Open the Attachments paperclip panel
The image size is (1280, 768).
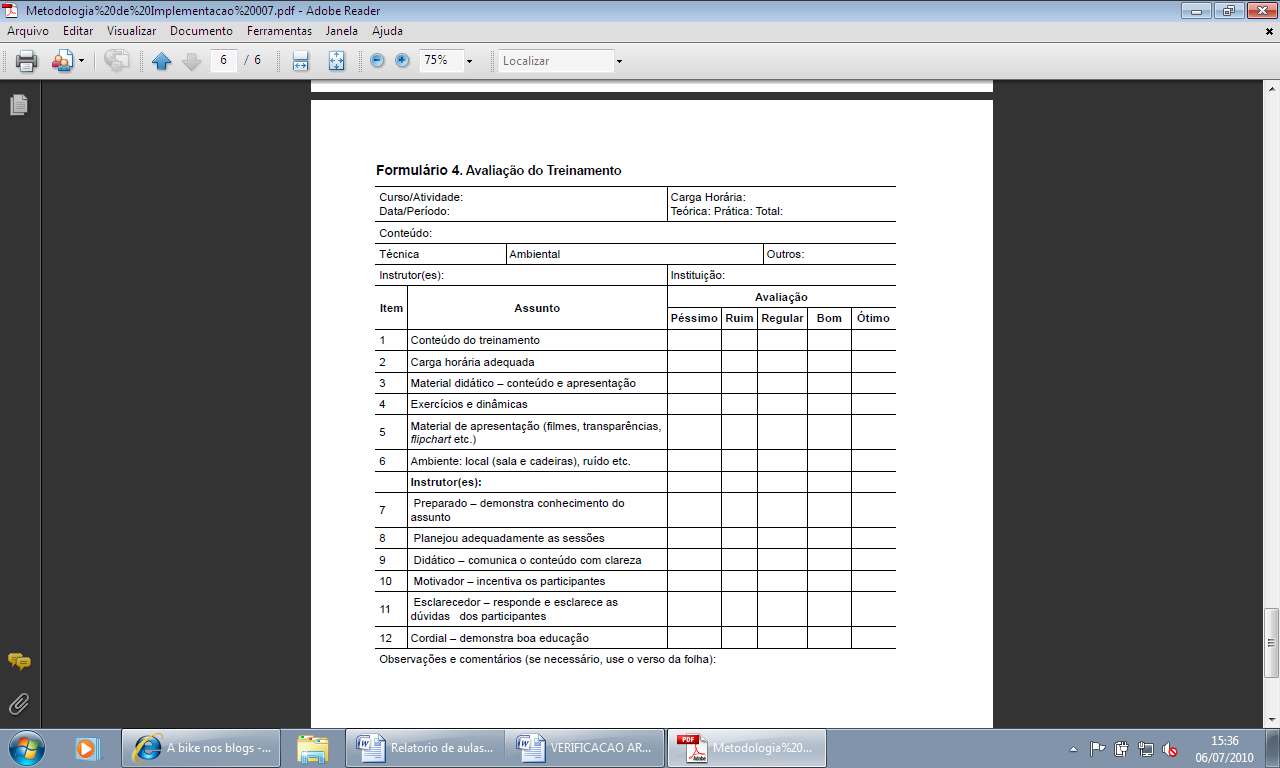19,705
